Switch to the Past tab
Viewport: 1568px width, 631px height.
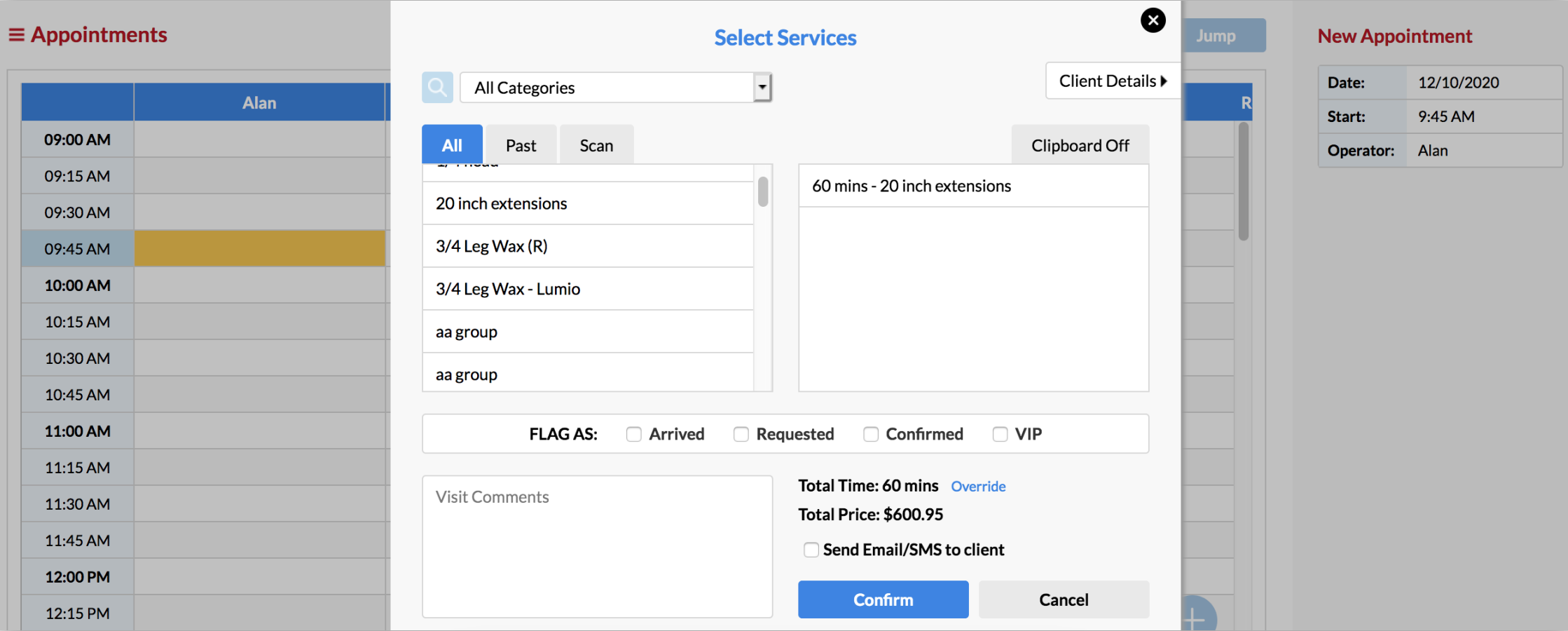521,144
